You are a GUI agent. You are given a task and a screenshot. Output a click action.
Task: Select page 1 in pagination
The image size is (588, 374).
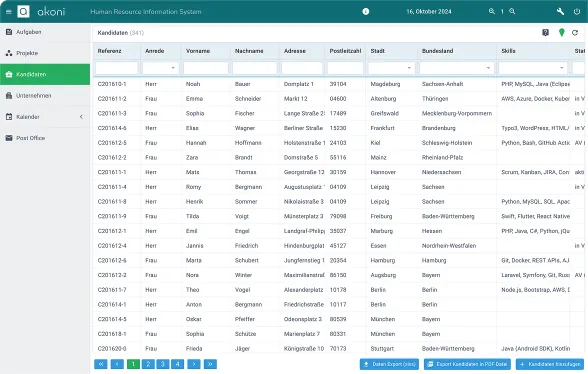point(133,364)
